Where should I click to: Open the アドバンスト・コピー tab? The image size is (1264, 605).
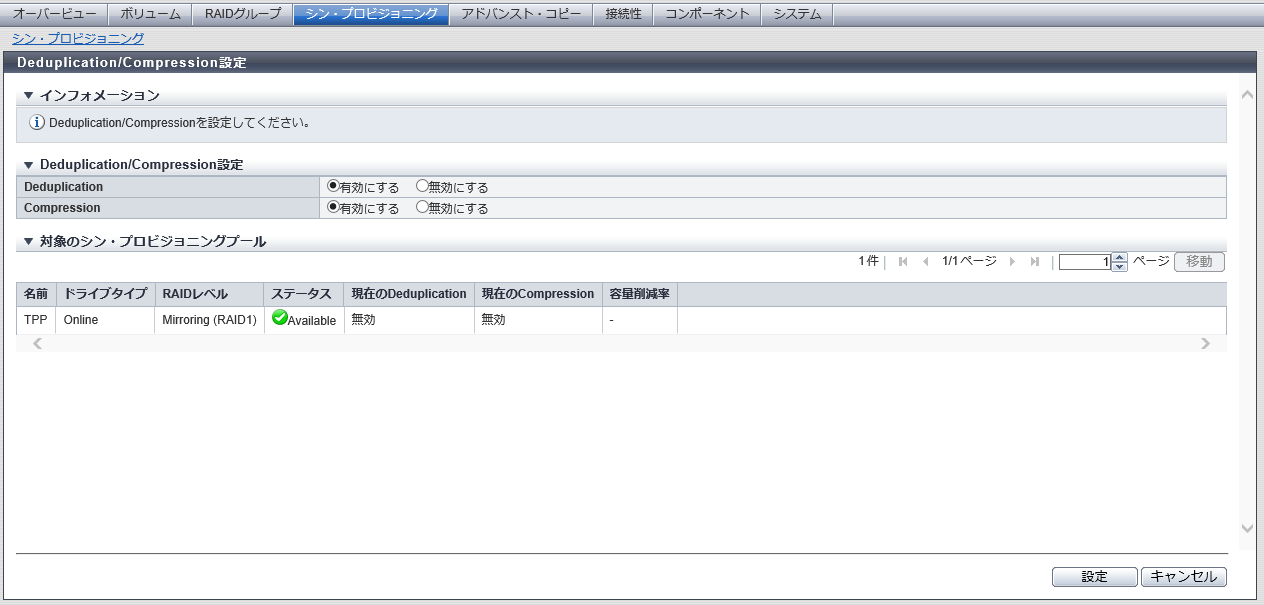pyautogui.click(x=520, y=14)
